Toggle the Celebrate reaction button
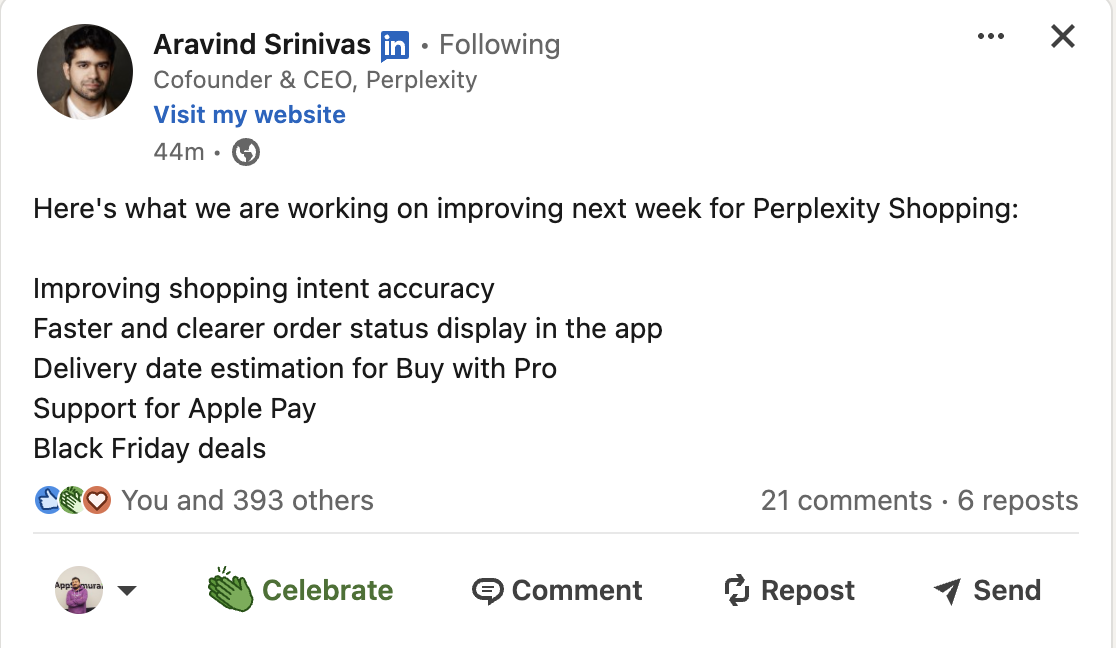The width and height of the screenshot is (1116, 648). click(300, 590)
